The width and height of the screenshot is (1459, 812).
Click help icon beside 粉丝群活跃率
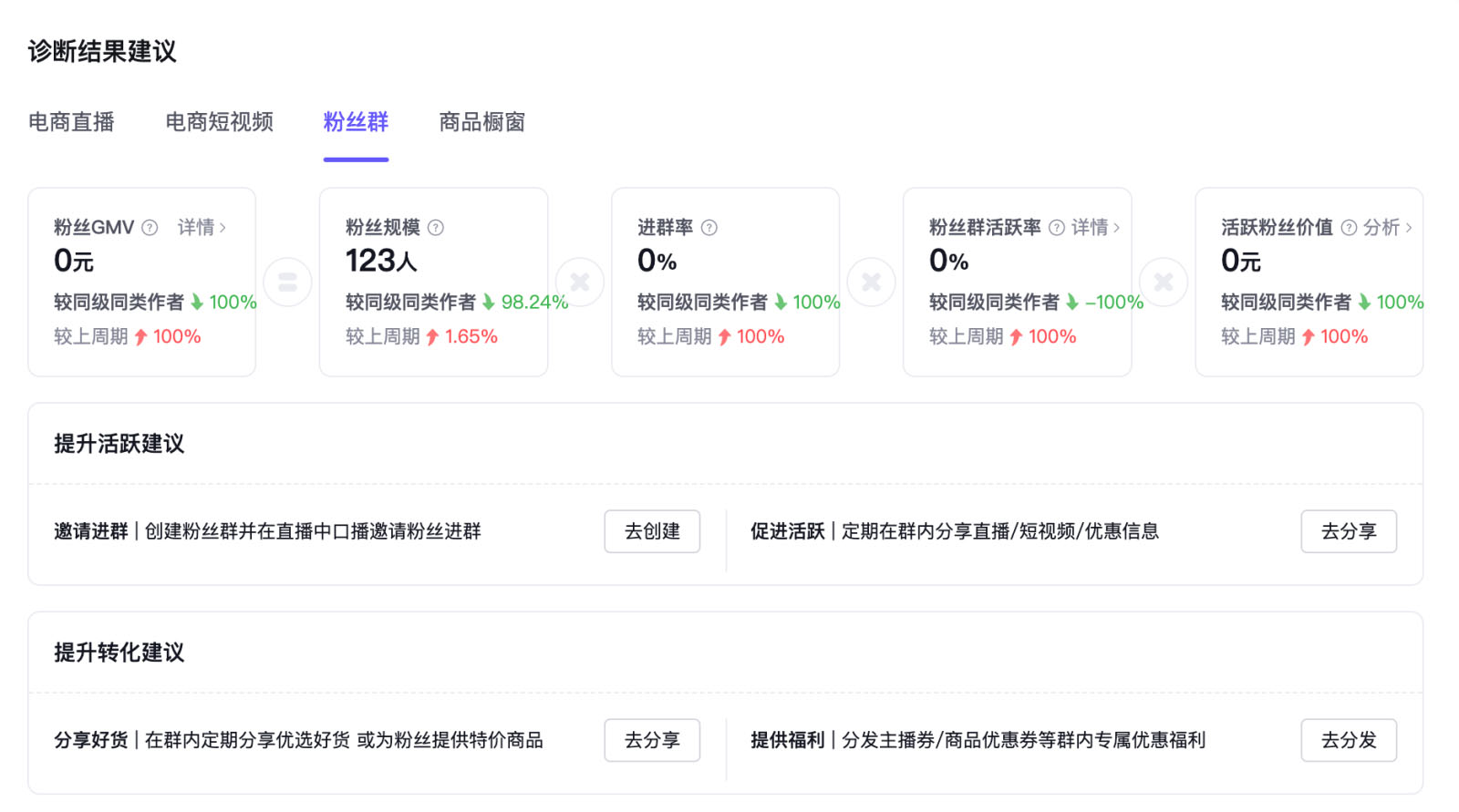point(1056,228)
